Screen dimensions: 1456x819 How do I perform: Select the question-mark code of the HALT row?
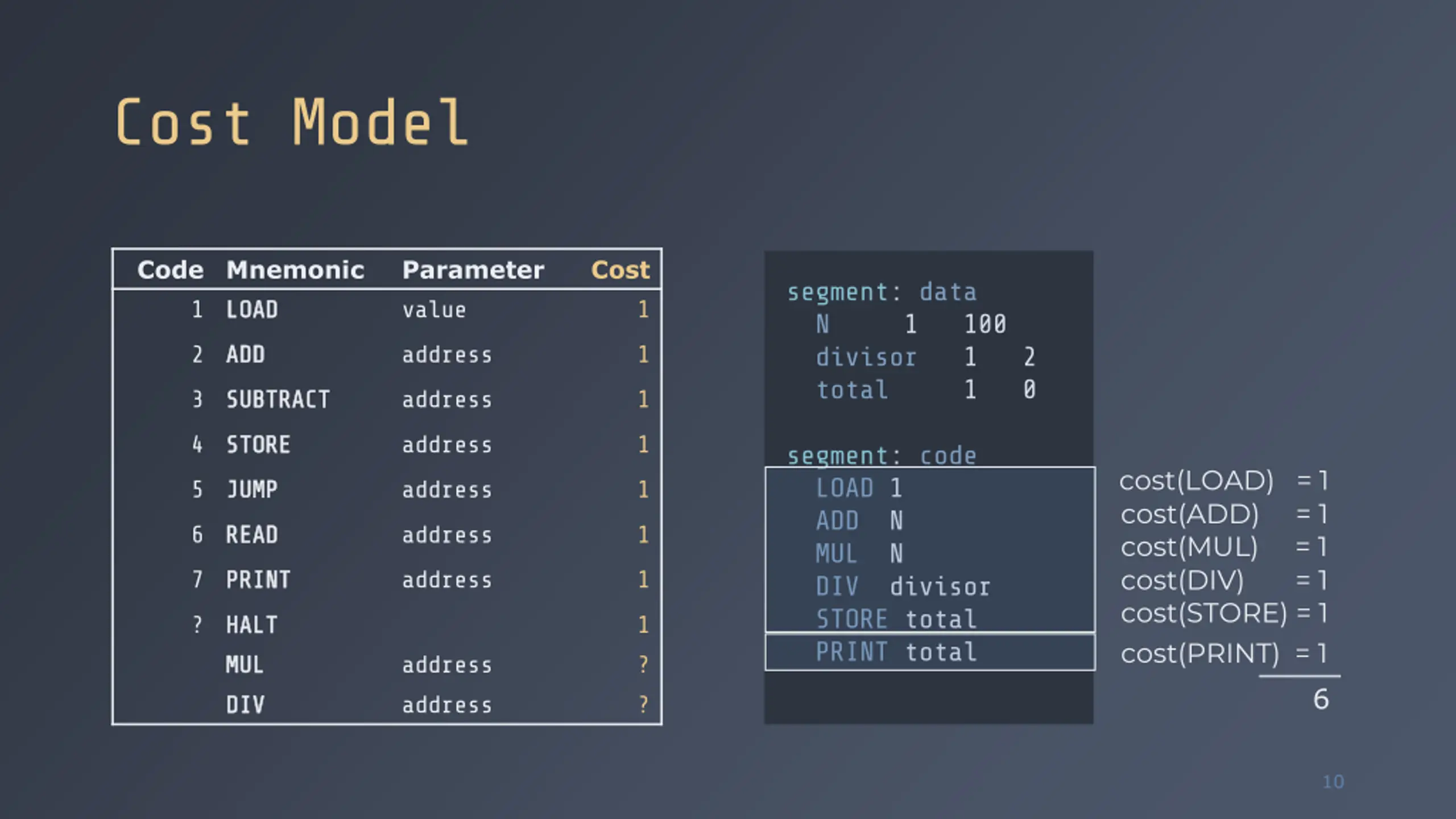point(197,624)
